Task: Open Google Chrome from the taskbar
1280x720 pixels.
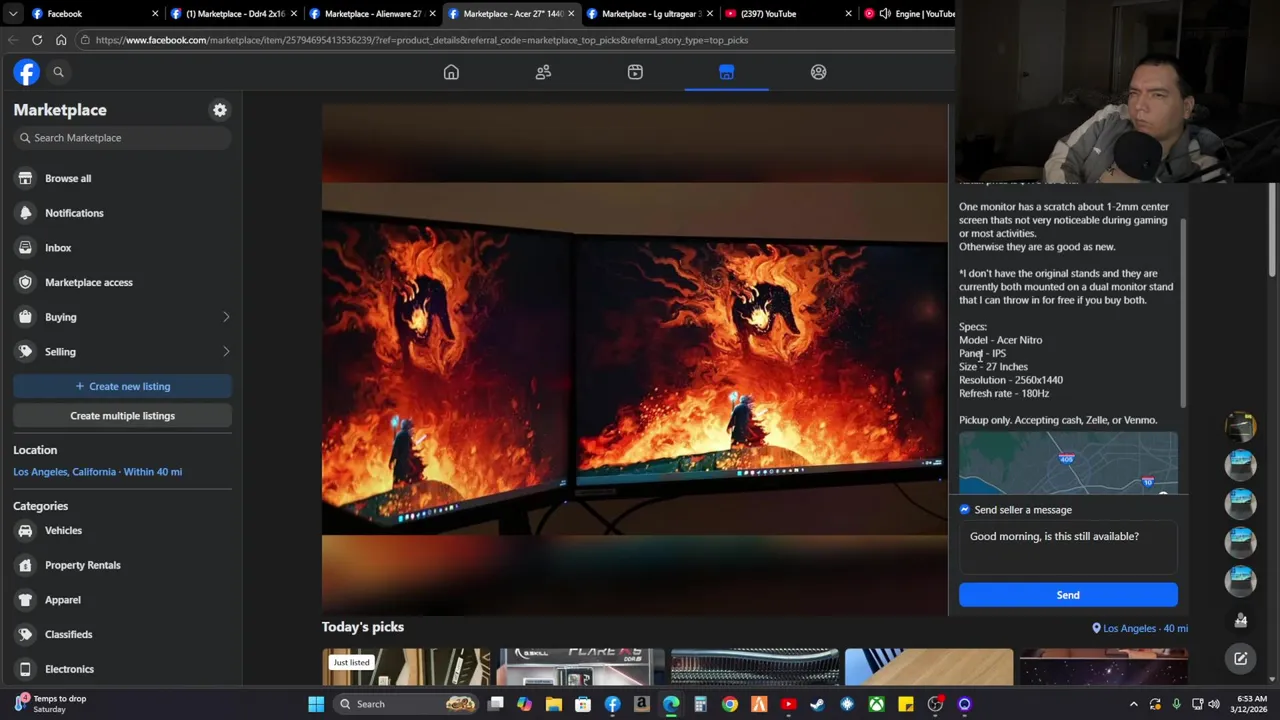Action: tap(730, 704)
